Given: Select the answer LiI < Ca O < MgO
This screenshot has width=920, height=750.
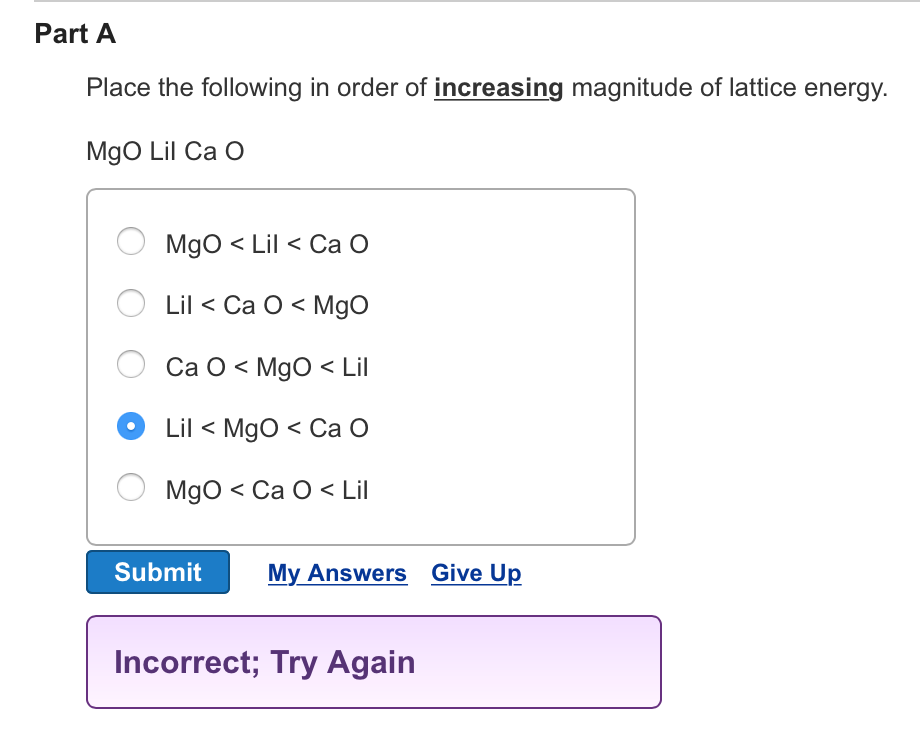Looking at the screenshot, I should [131, 303].
